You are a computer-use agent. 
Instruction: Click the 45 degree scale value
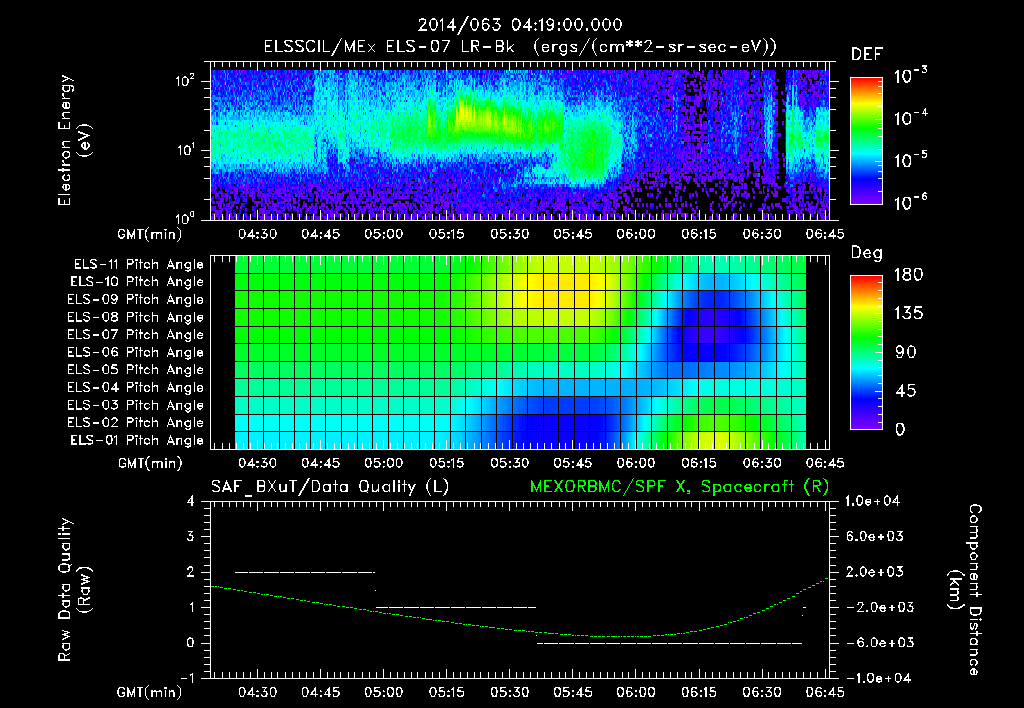[904, 391]
